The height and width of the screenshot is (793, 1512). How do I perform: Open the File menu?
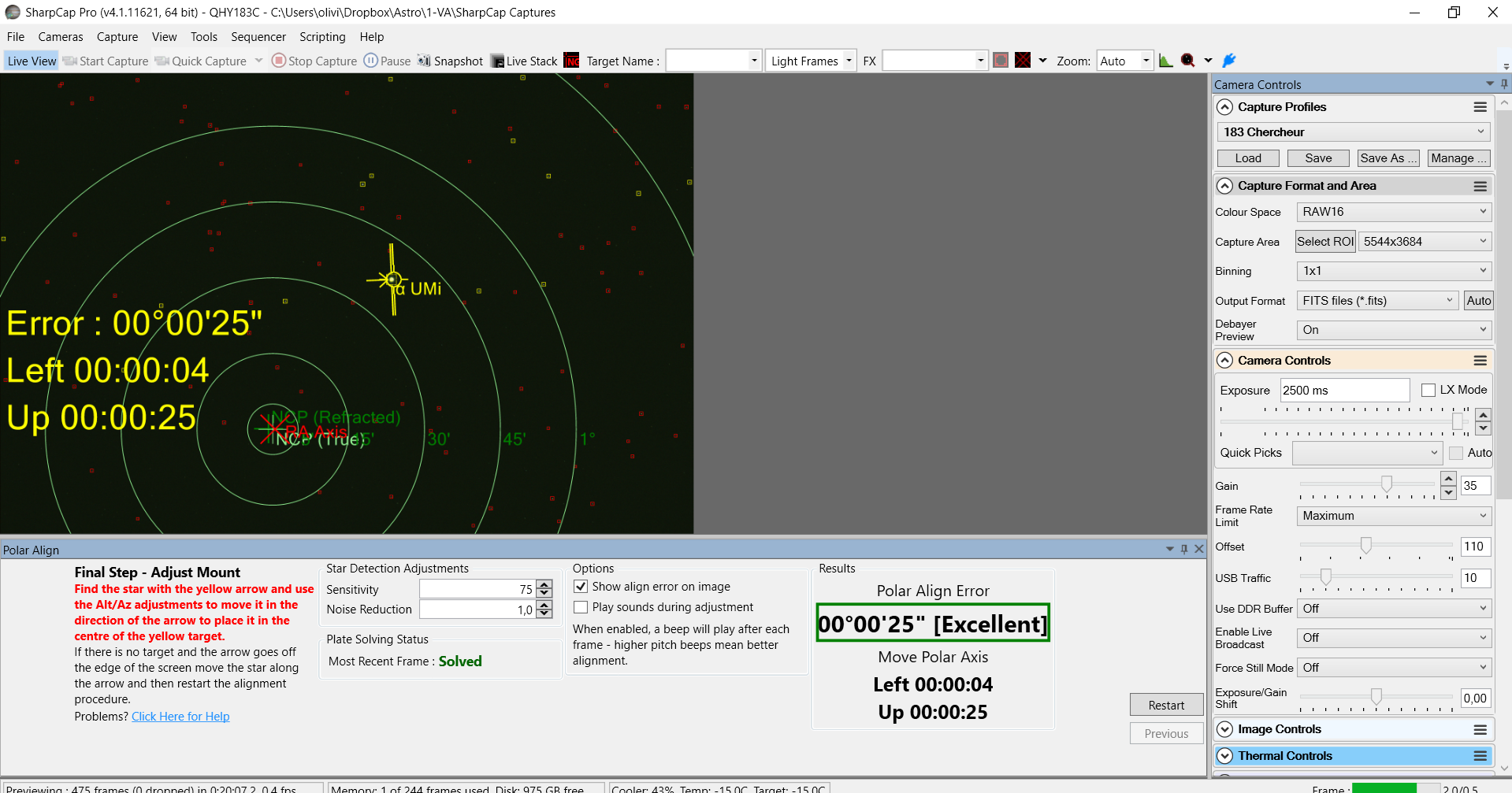click(x=16, y=37)
